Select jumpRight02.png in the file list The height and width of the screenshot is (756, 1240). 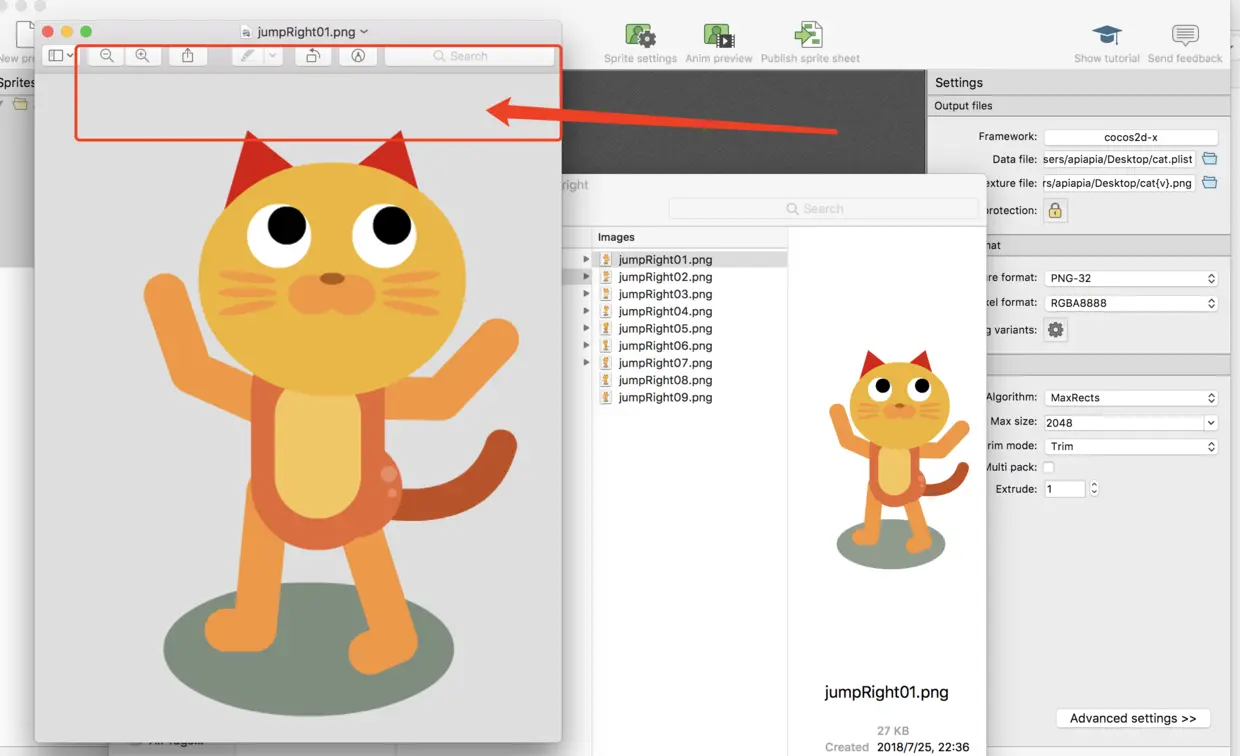[665, 277]
